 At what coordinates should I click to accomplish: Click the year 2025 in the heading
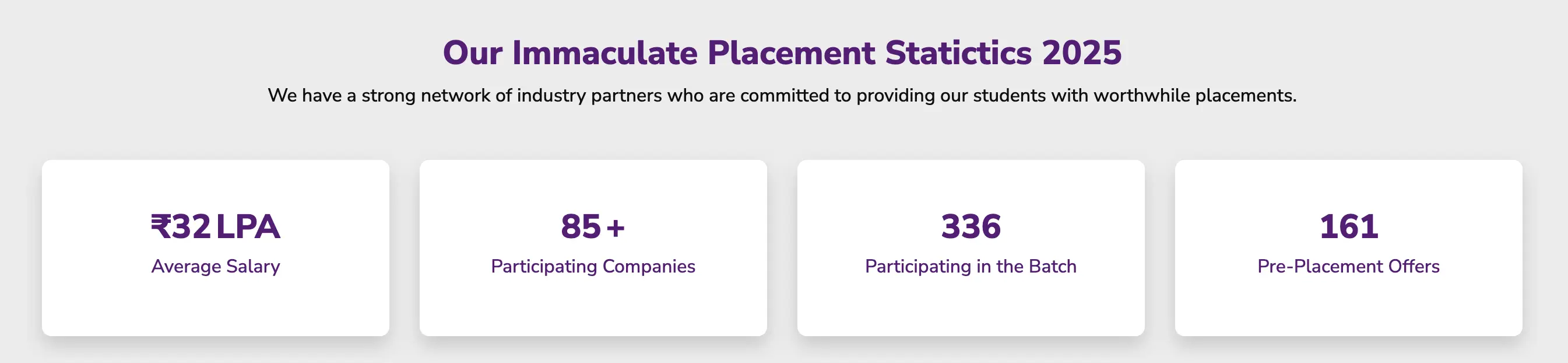1082,53
